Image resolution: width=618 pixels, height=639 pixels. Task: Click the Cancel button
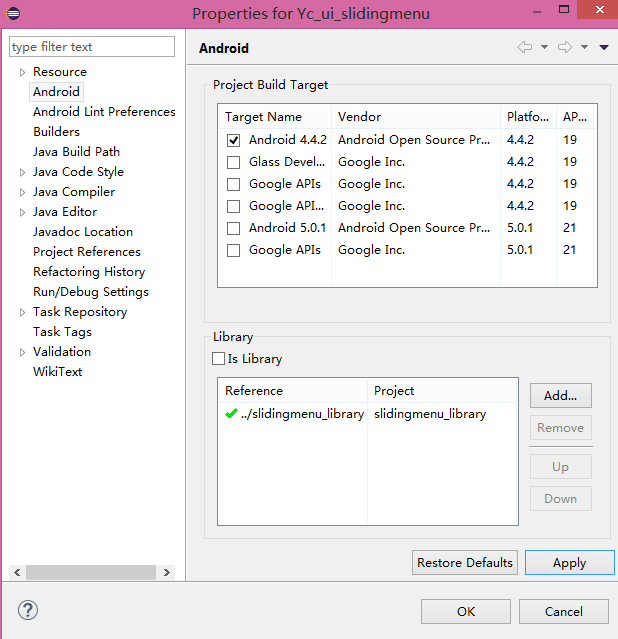click(564, 611)
